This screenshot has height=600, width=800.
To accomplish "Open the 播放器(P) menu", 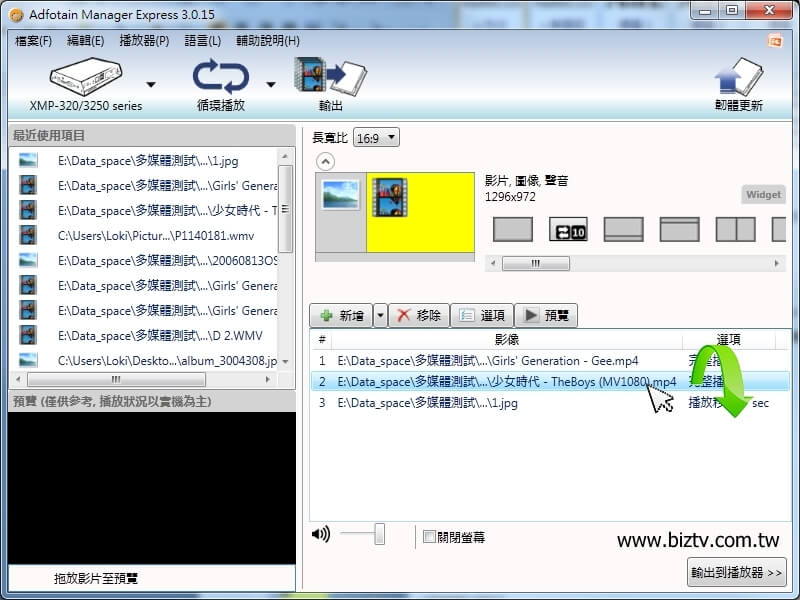I will (144, 41).
